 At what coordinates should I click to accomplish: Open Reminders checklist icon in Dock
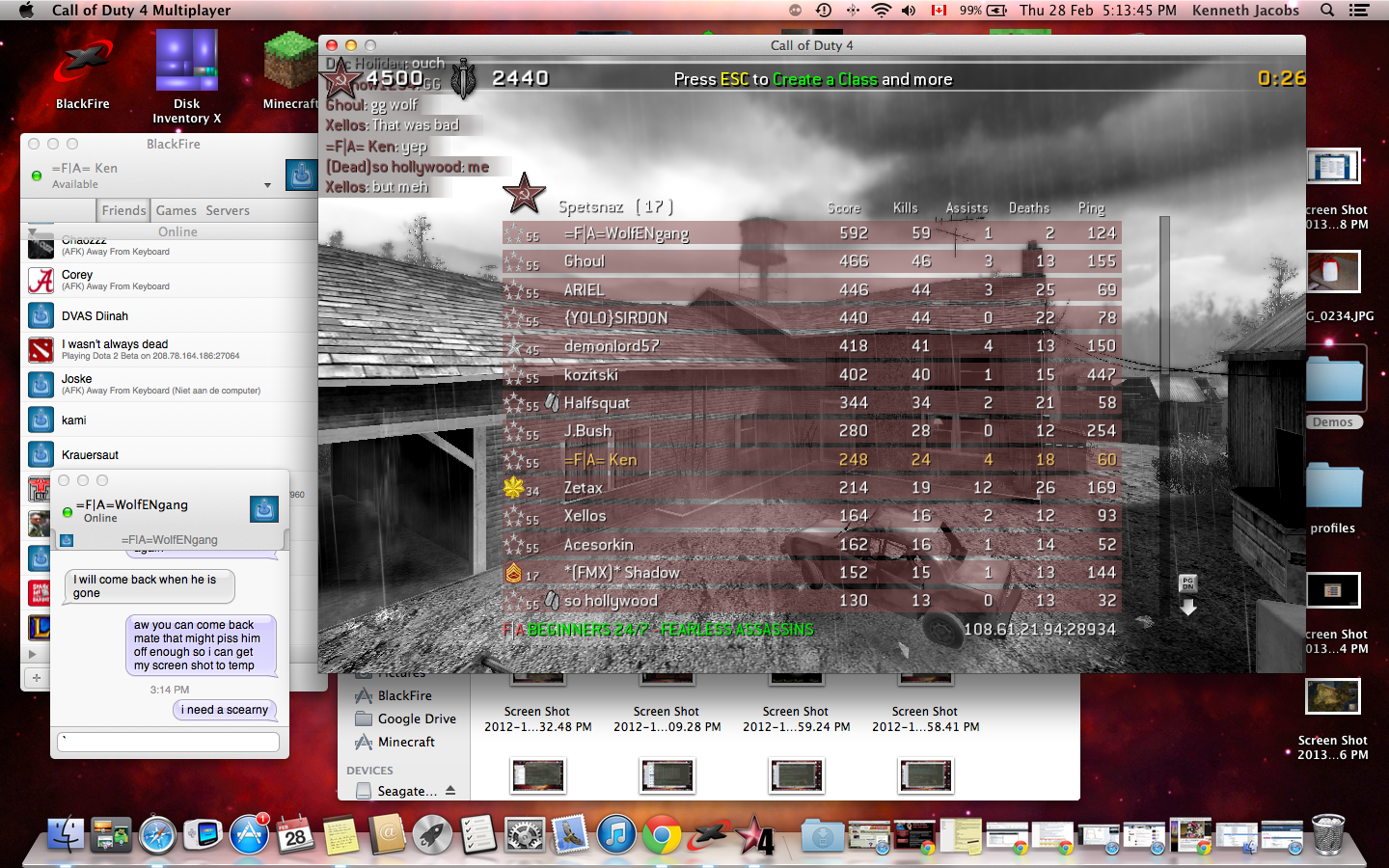tap(478, 835)
